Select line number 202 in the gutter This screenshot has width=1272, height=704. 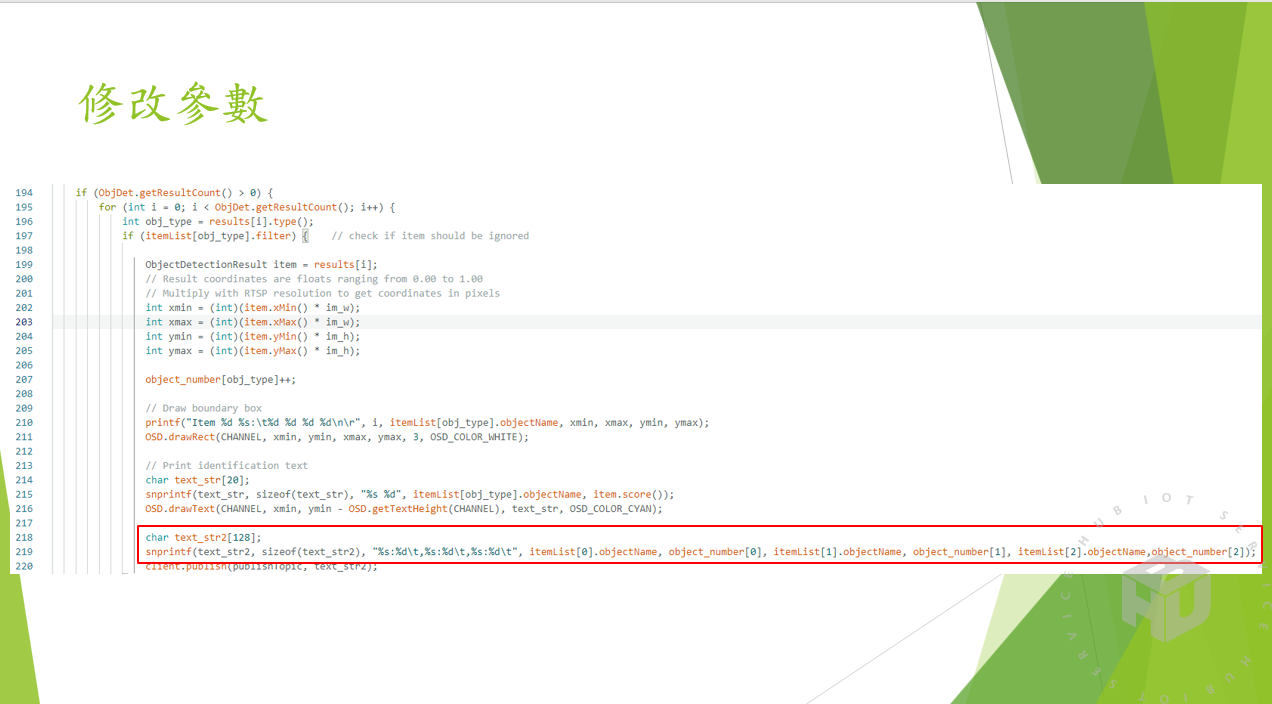(24, 308)
